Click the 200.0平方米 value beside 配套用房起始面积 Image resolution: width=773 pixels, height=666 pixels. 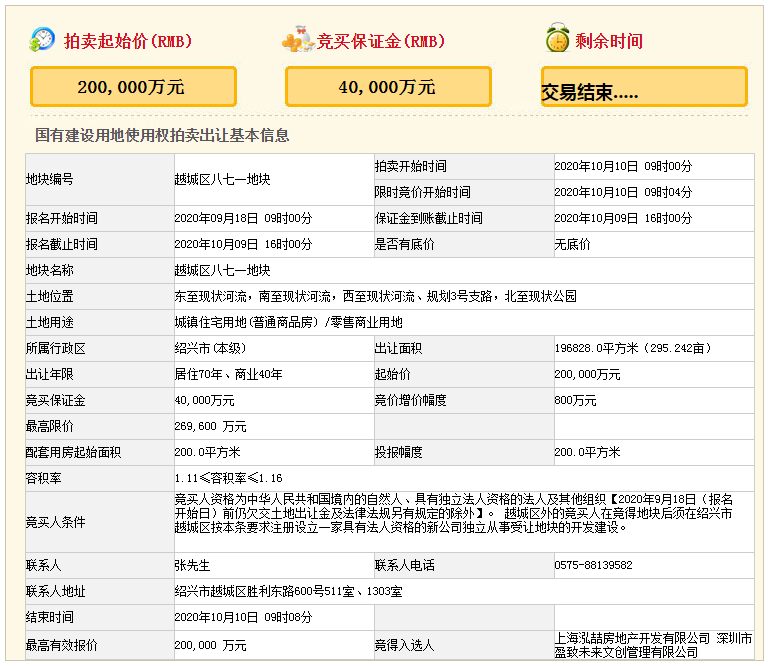208,453
